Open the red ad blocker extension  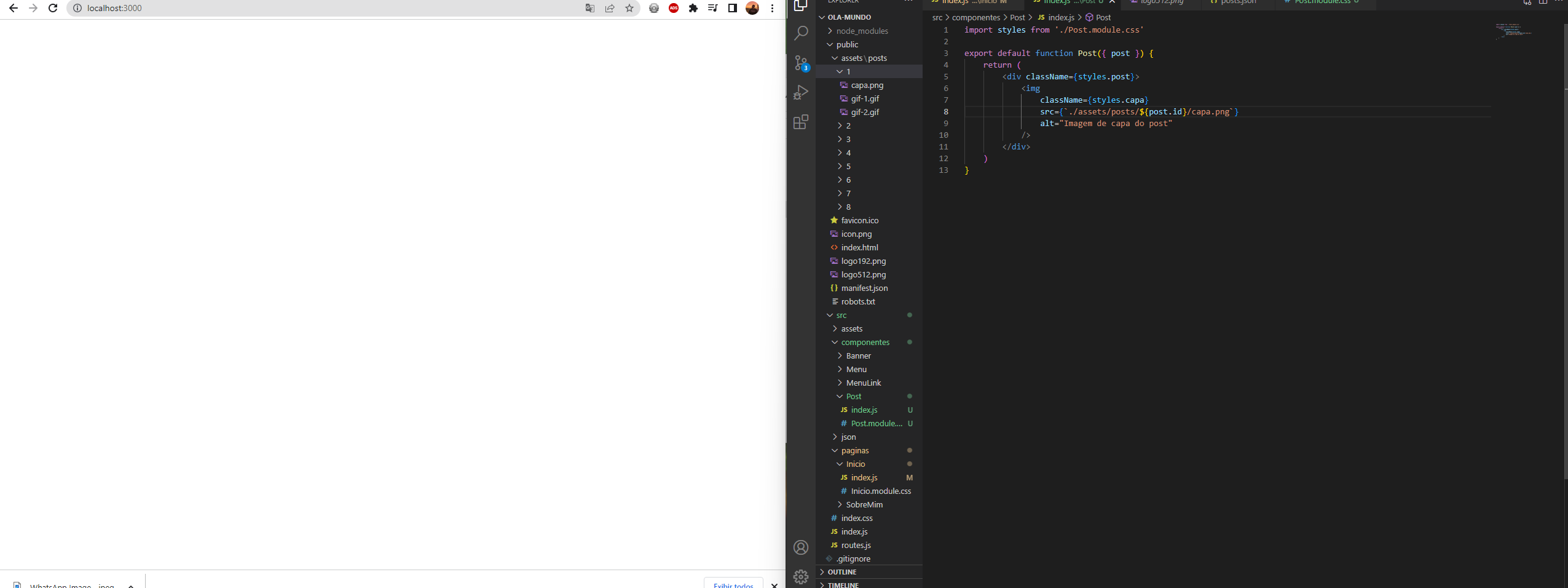[x=674, y=8]
